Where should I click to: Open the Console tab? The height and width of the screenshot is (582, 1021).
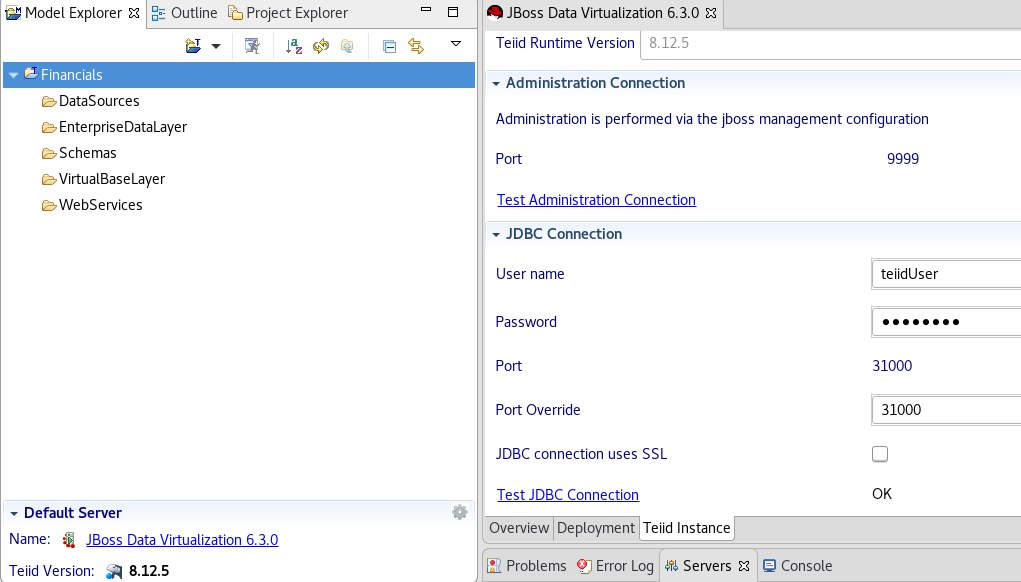click(797, 566)
